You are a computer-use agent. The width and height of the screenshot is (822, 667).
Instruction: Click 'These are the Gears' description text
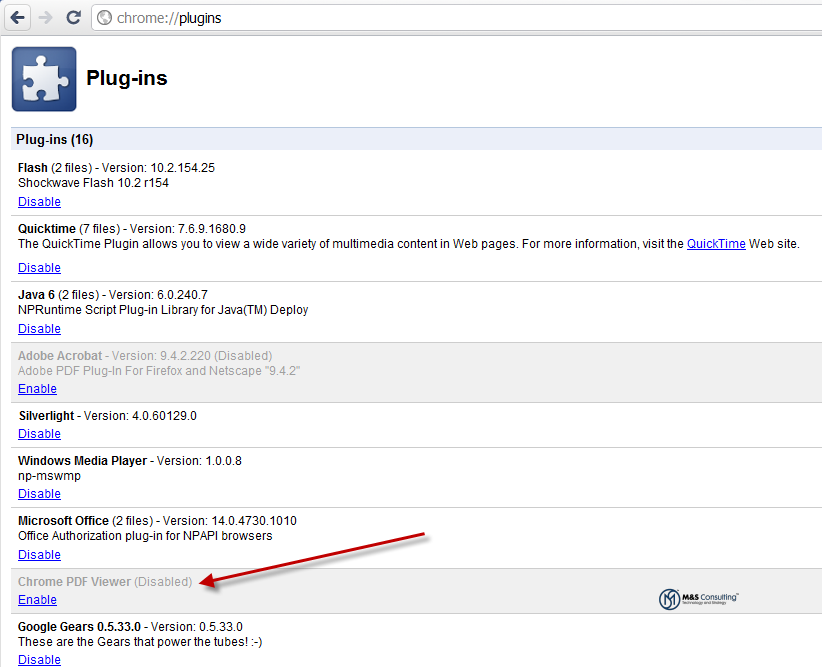(140, 642)
